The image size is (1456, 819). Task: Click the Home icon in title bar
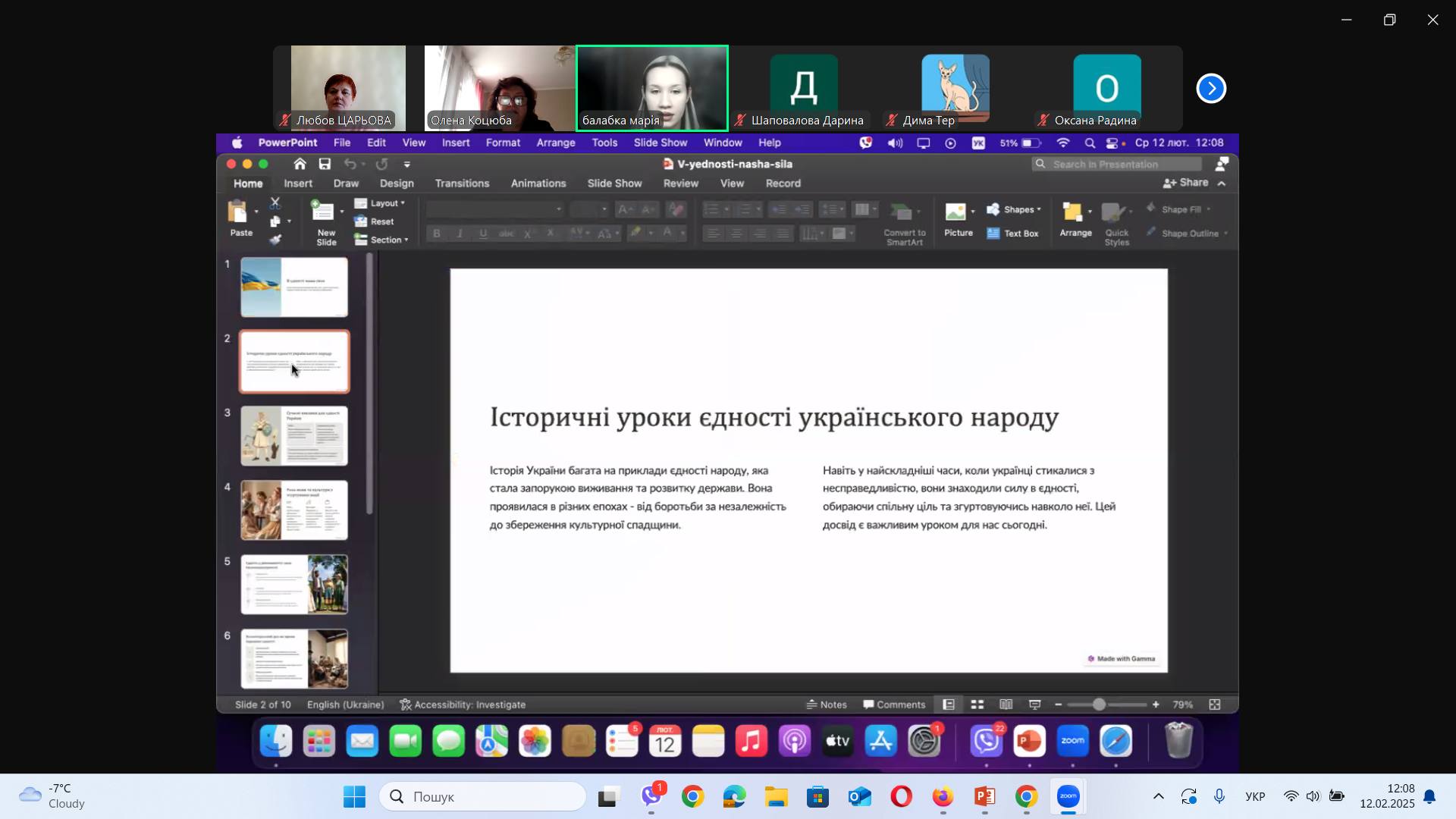coord(300,164)
